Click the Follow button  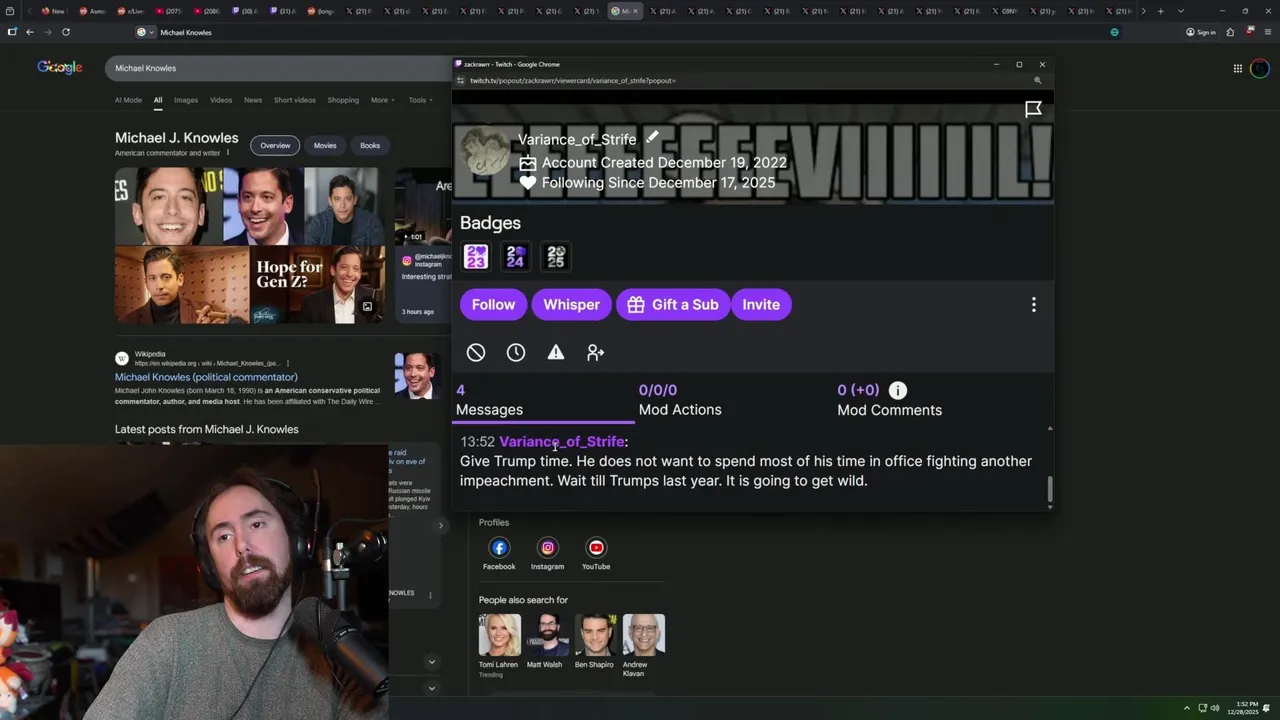tap(493, 305)
